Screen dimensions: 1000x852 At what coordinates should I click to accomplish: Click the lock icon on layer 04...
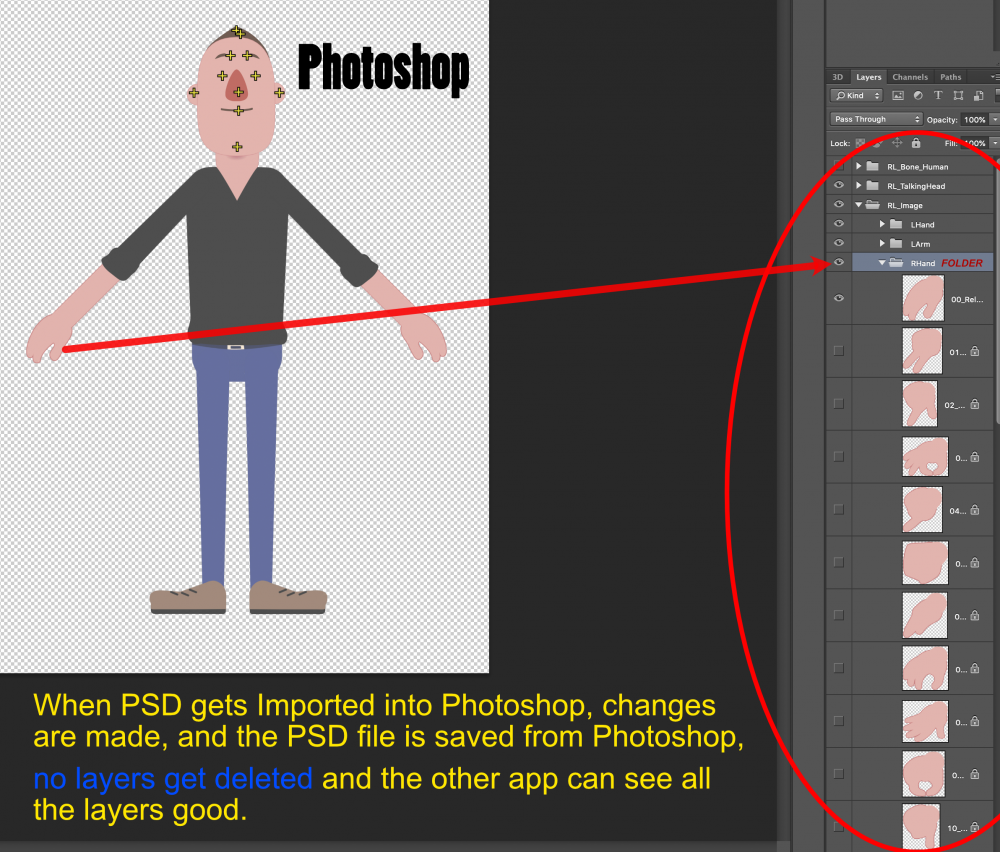point(974,510)
